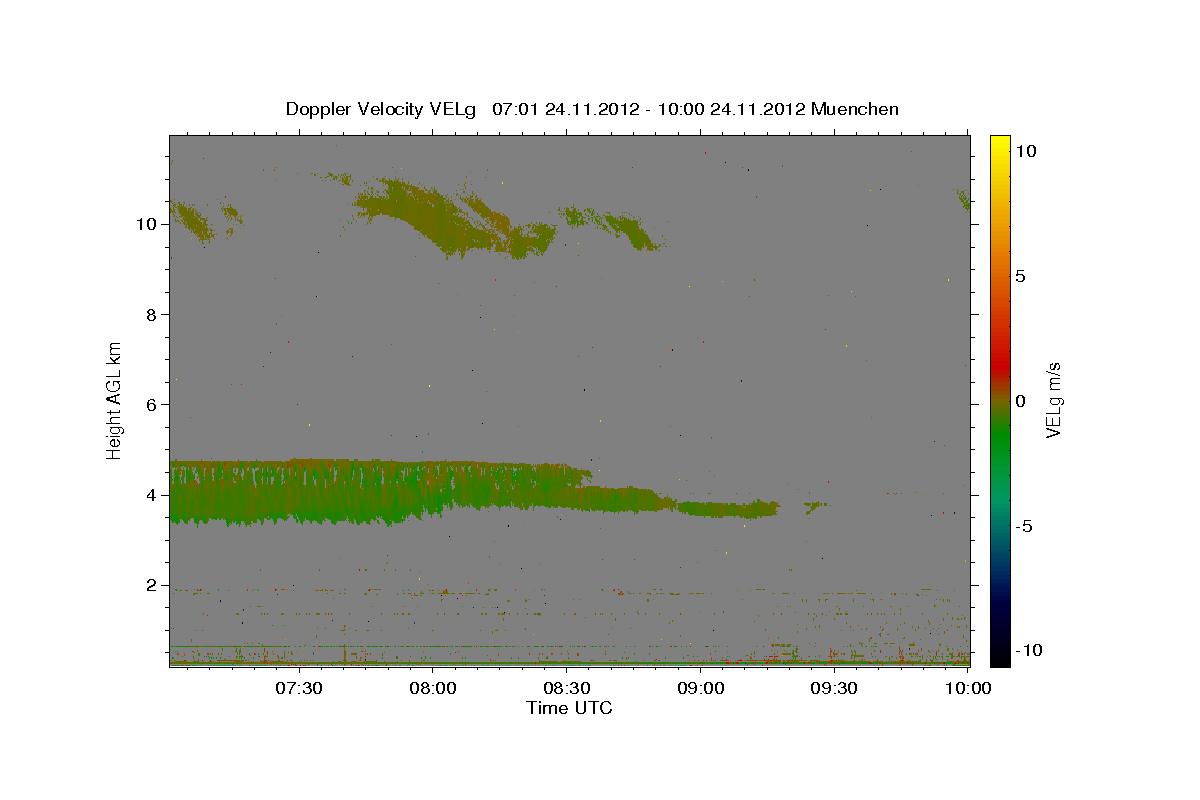Click the plot title 'Doppler Velocity VELg'
The image size is (1200, 800).
point(383,109)
